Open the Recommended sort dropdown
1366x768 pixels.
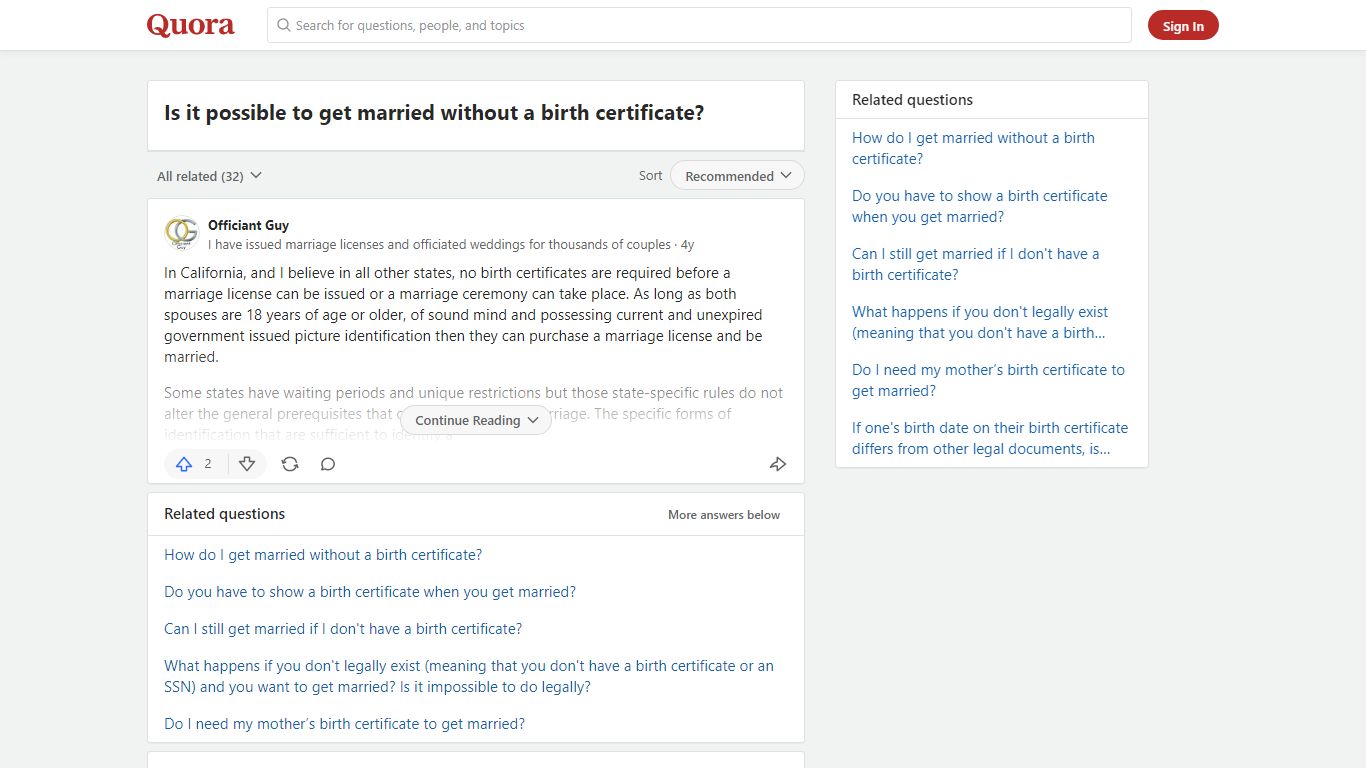click(x=737, y=176)
